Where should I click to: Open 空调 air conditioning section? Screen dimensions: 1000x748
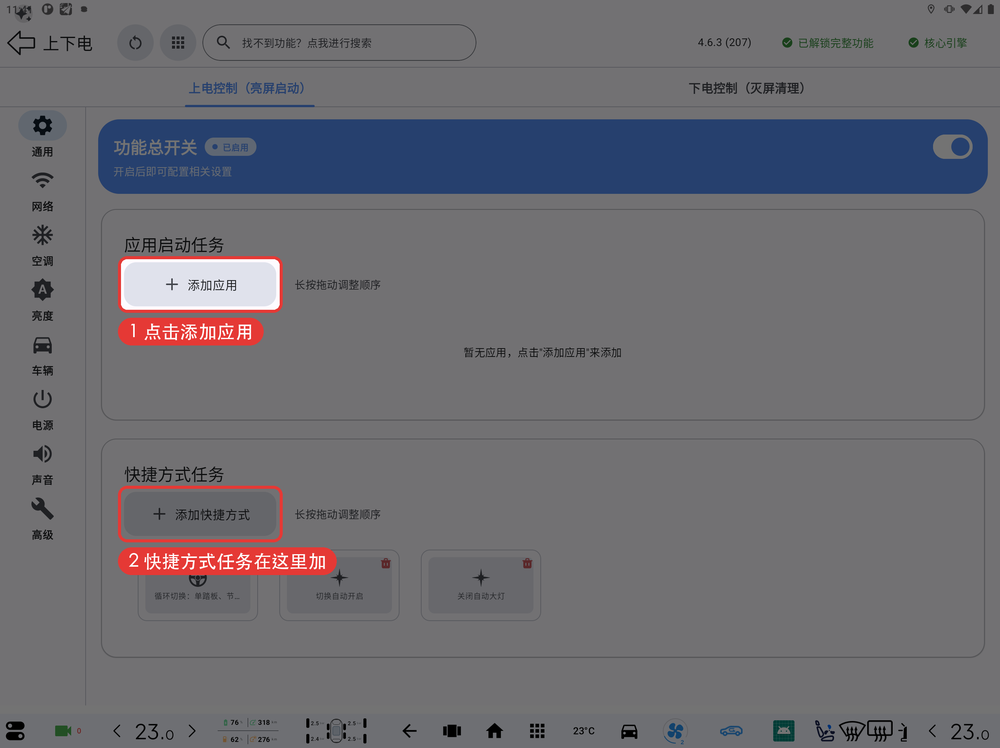[x=43, y=245]
